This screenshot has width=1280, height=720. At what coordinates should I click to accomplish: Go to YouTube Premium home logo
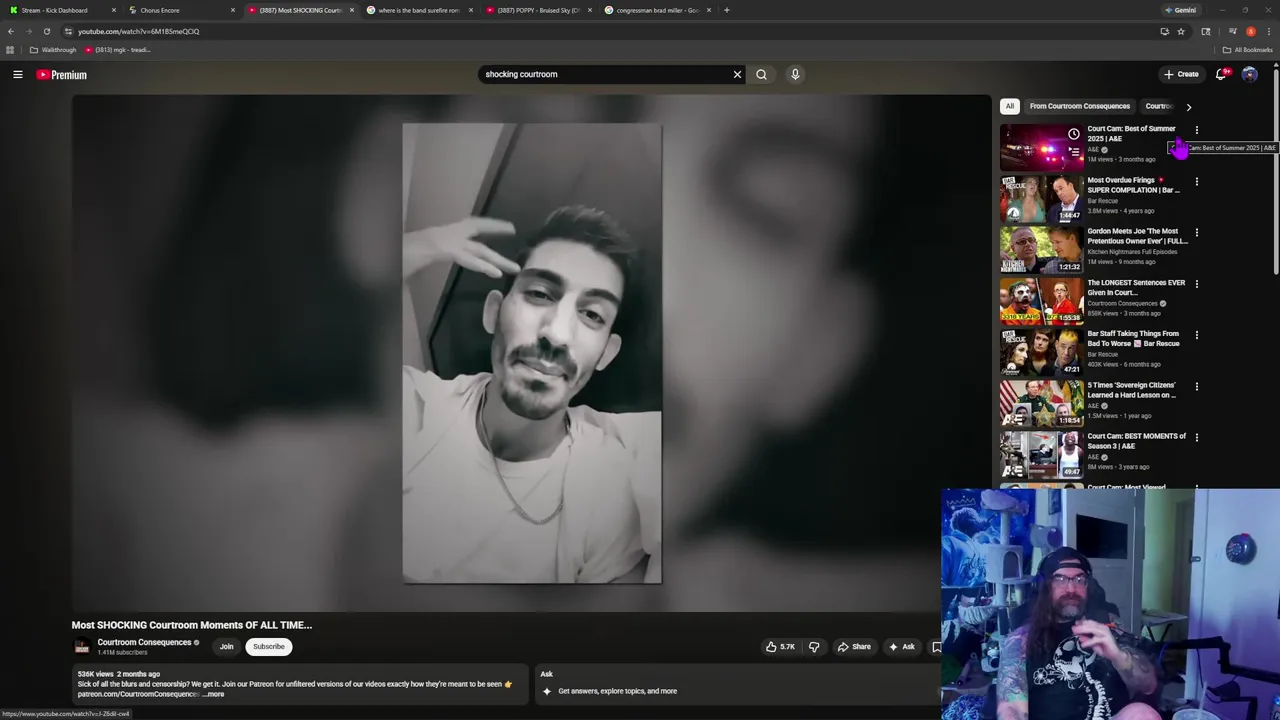click(x=62, y=75)
